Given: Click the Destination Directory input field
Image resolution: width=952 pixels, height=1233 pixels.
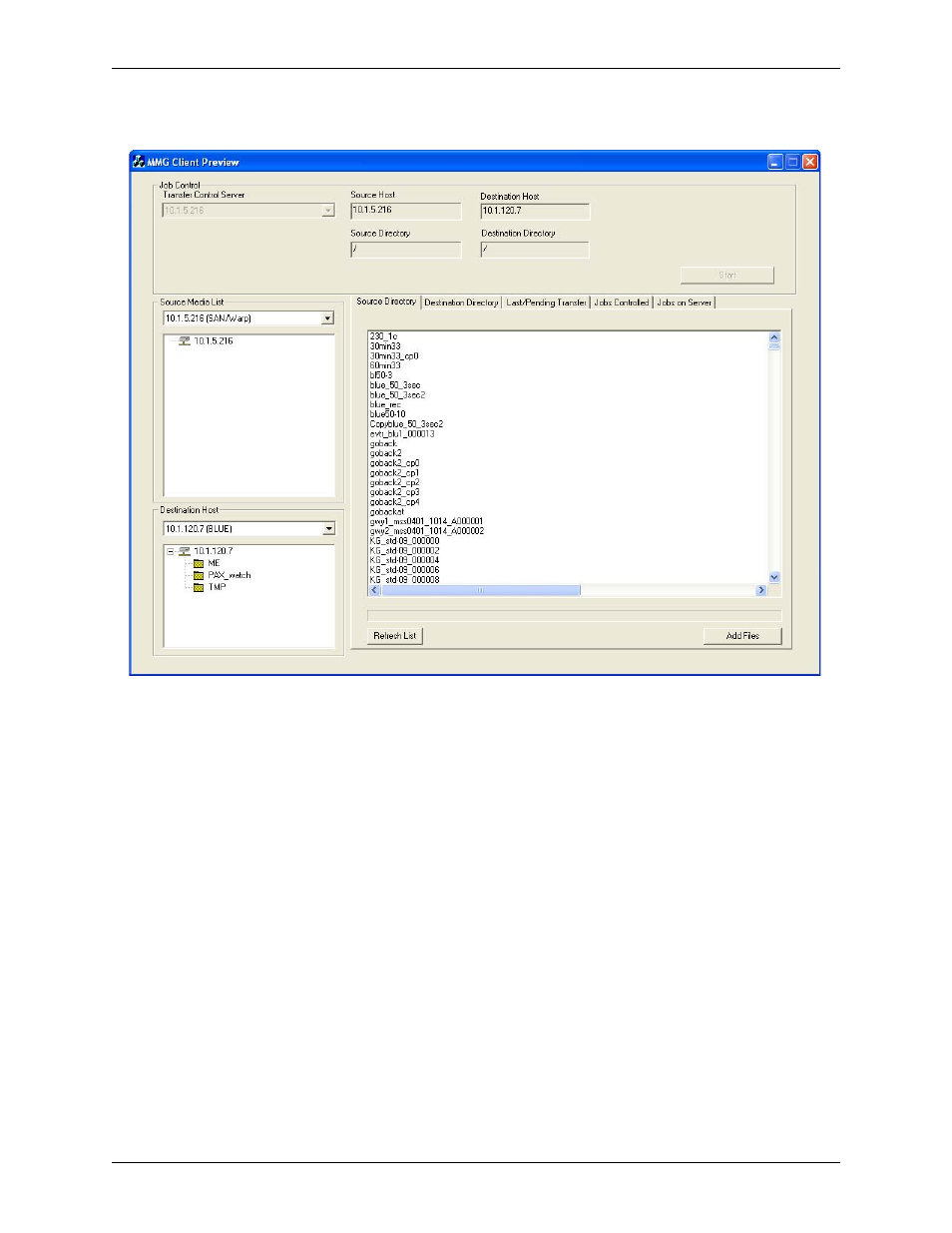Looking at the screenshot, I should click(x=535, y=250).
